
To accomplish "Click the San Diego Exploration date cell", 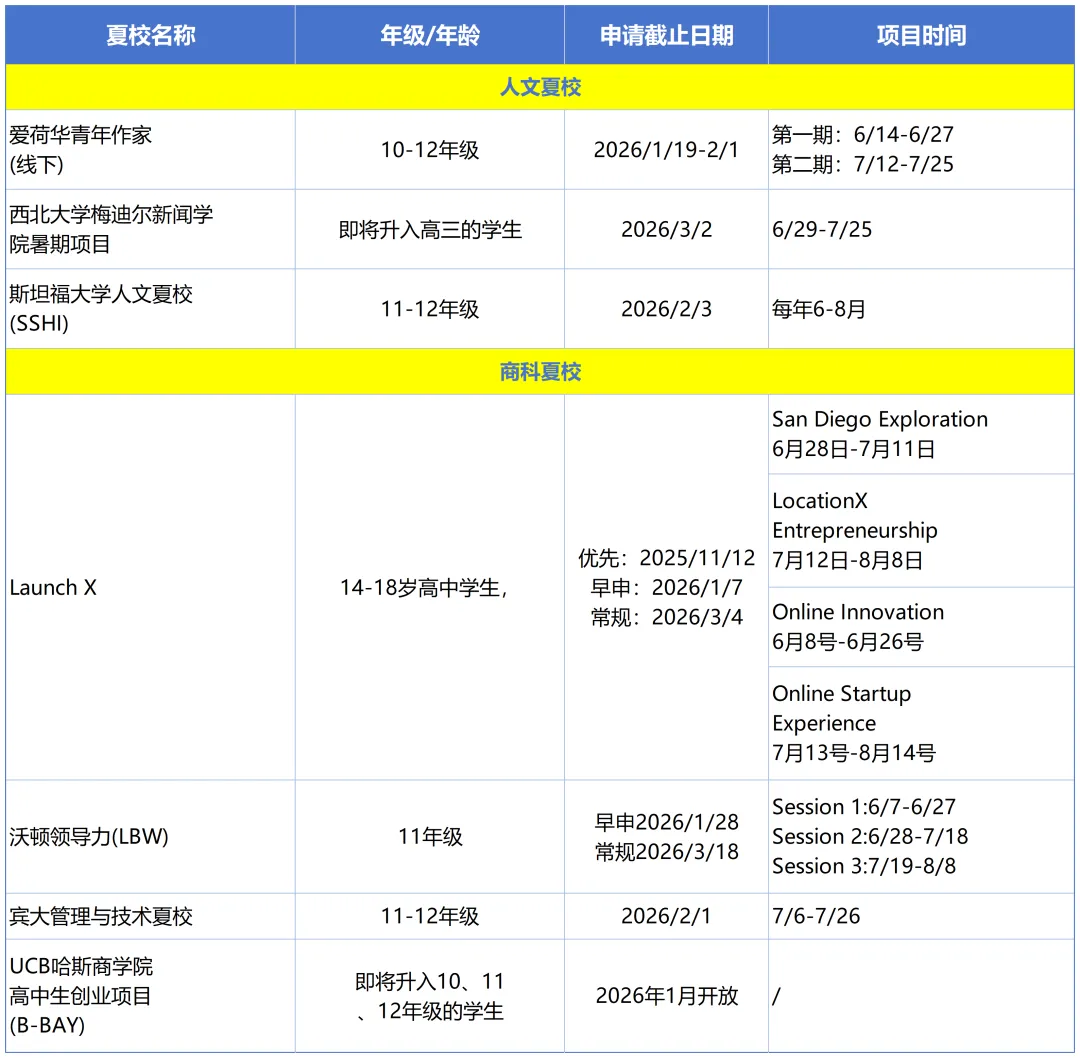I will coord(921,434).
